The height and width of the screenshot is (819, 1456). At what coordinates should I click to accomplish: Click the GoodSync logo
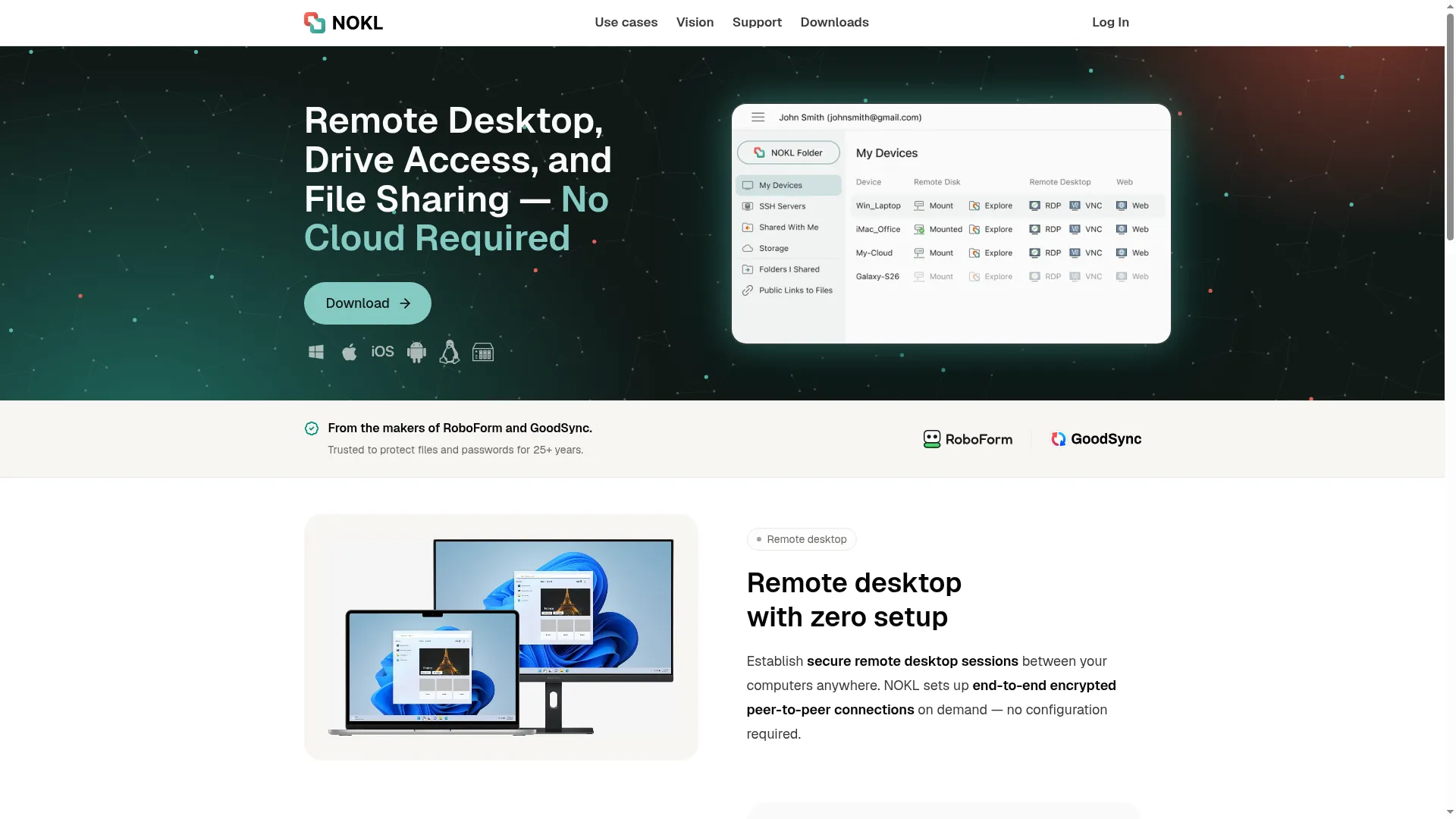click(1096, 439)
